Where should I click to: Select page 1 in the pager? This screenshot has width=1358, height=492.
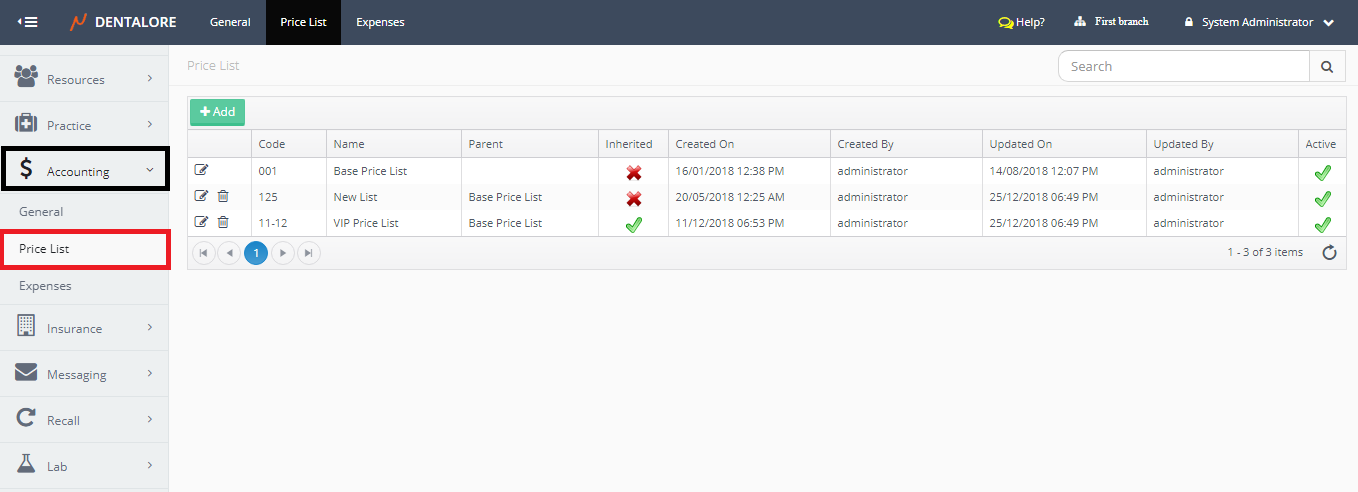pyautogui.click(x=256, y=253)
